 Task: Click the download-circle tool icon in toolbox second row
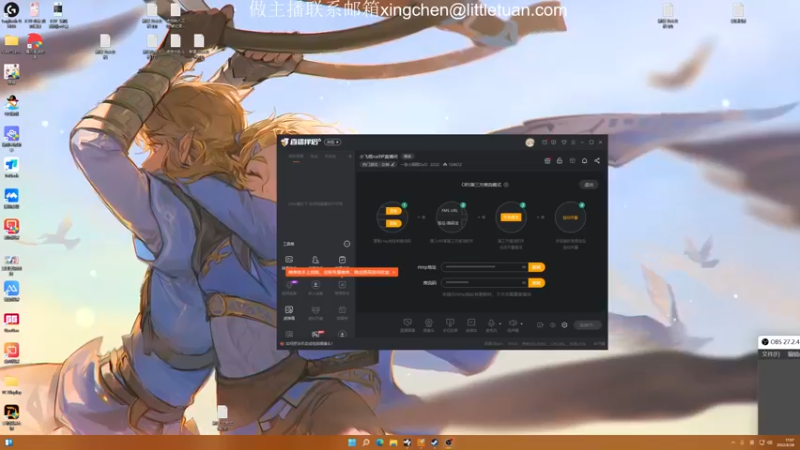click(316, 285)
